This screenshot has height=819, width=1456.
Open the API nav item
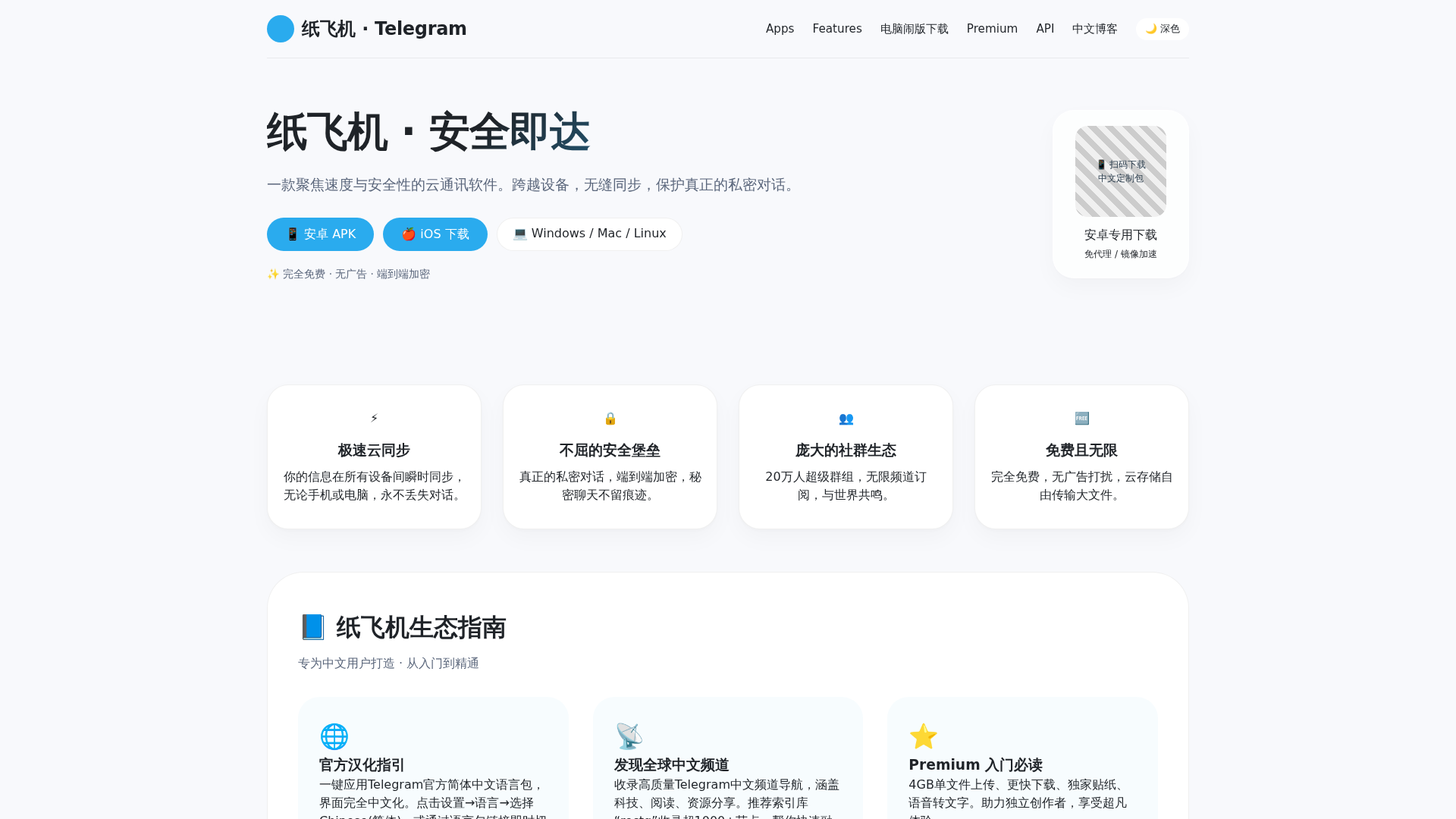click(x=1045, y=29)
